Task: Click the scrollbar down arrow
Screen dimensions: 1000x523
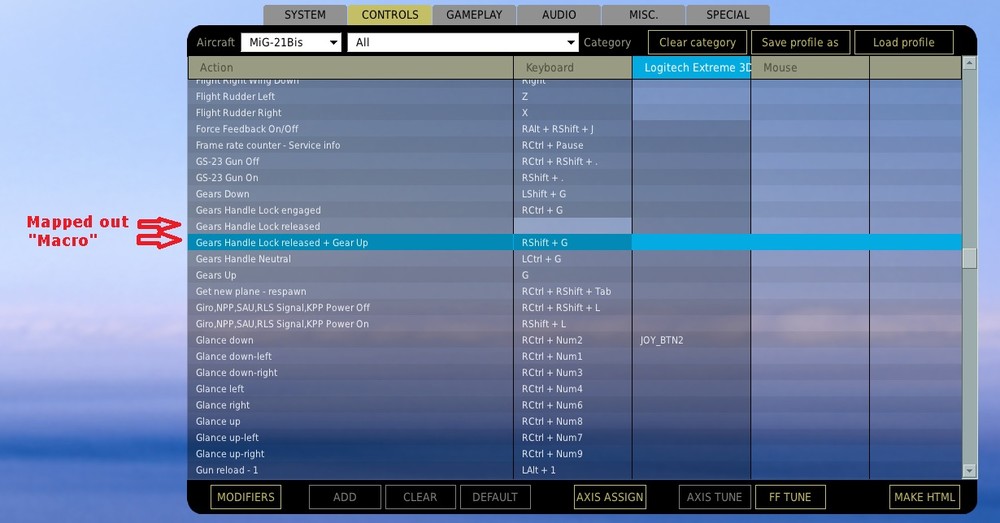Action: (x=969, y=471)
